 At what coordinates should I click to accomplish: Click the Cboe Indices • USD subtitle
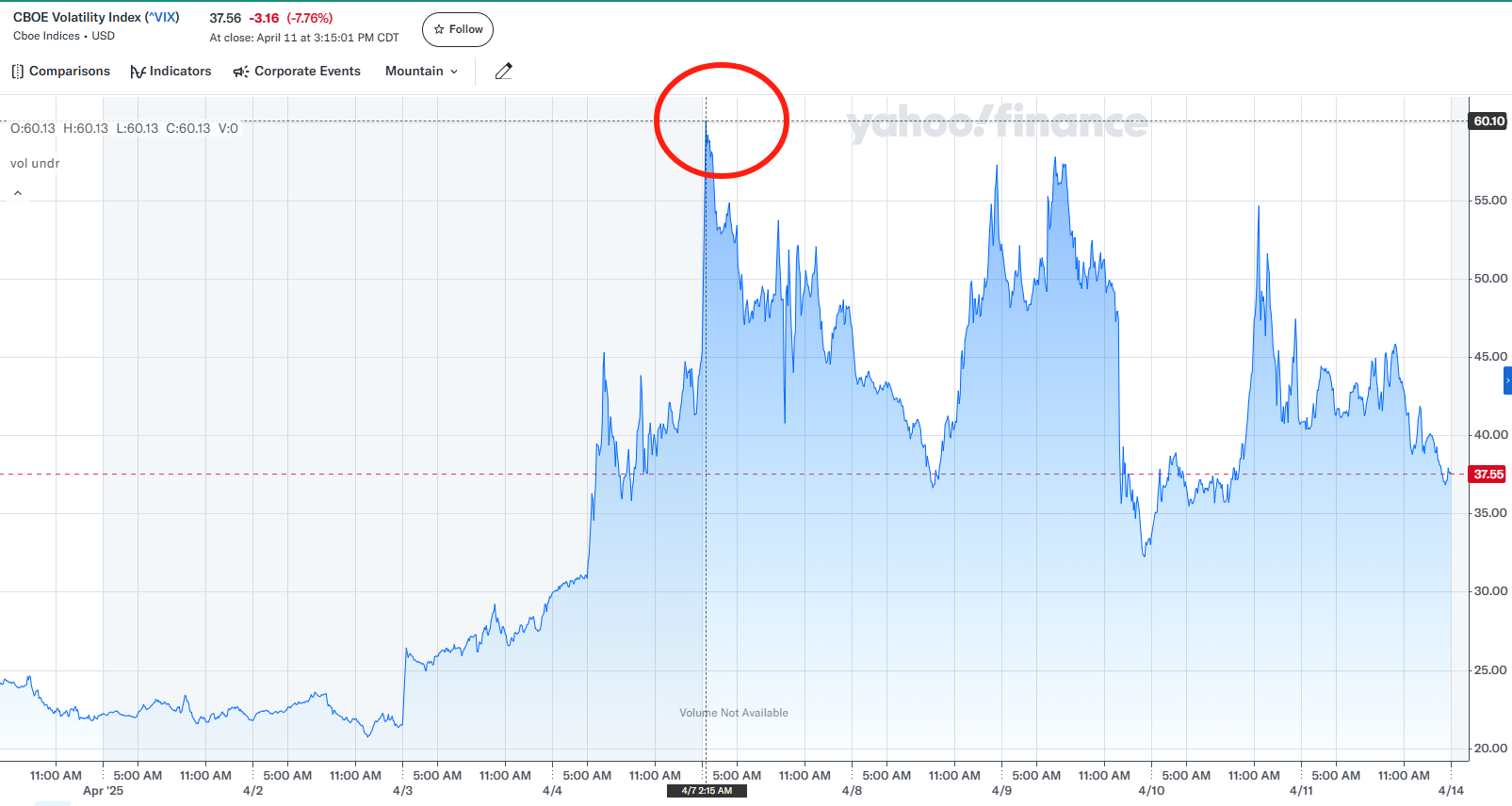(x=64, y=36)
